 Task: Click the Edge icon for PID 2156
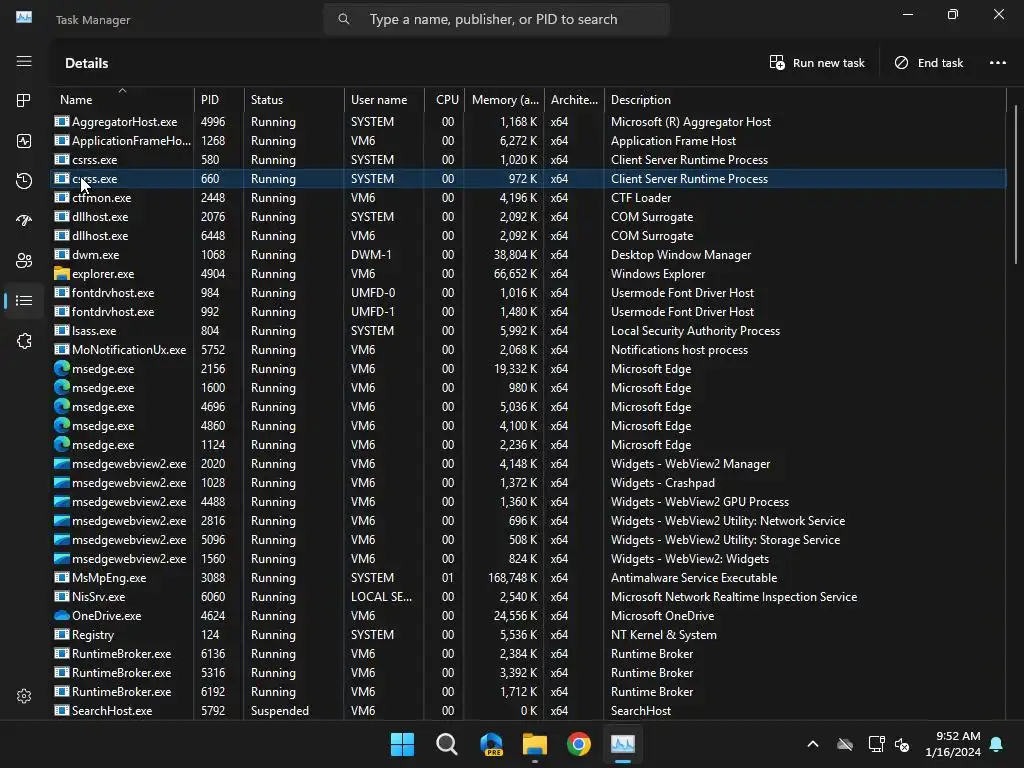(x=61, y=368)
